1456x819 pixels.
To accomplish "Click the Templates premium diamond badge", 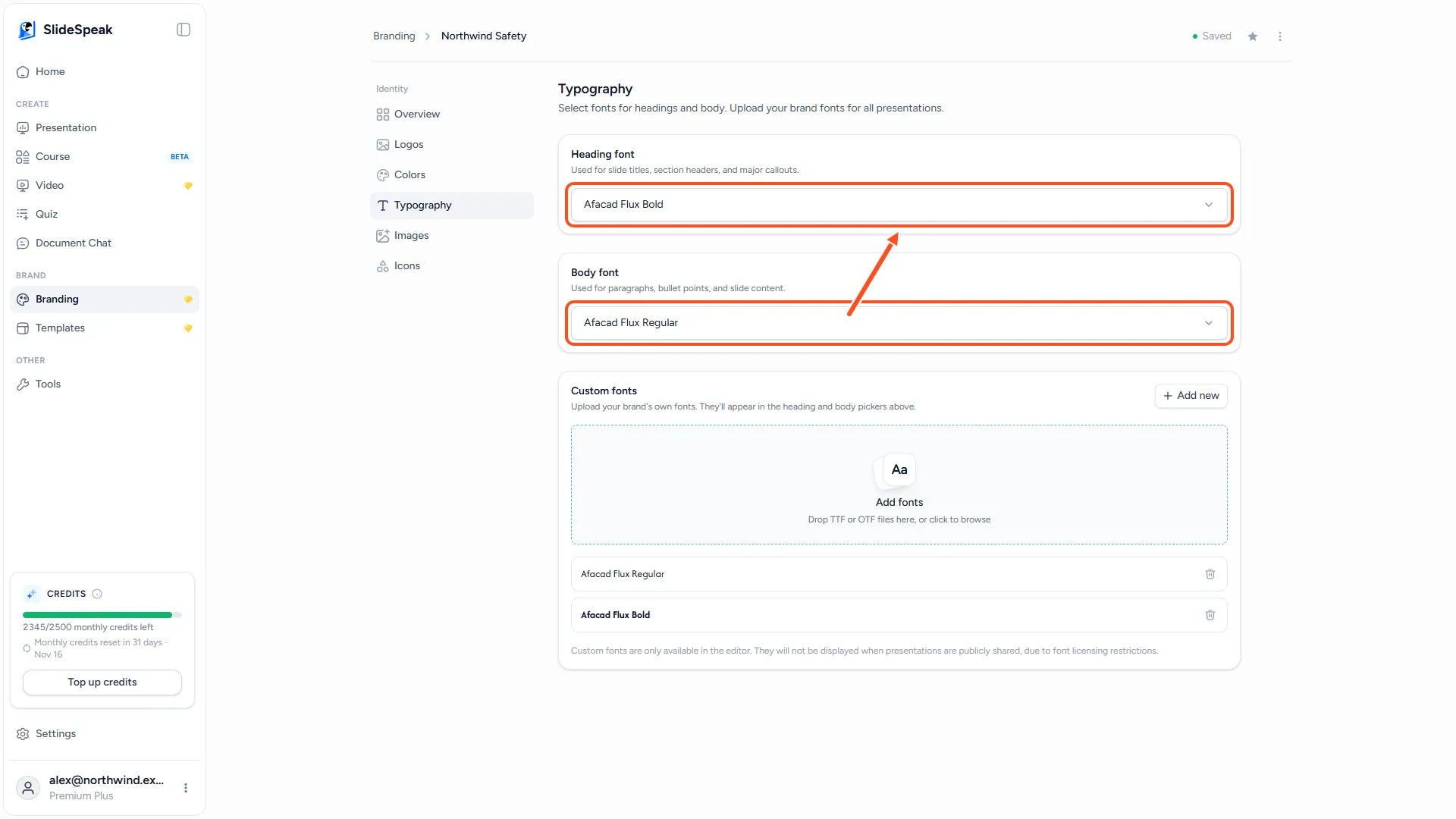I will click(188, 328).
